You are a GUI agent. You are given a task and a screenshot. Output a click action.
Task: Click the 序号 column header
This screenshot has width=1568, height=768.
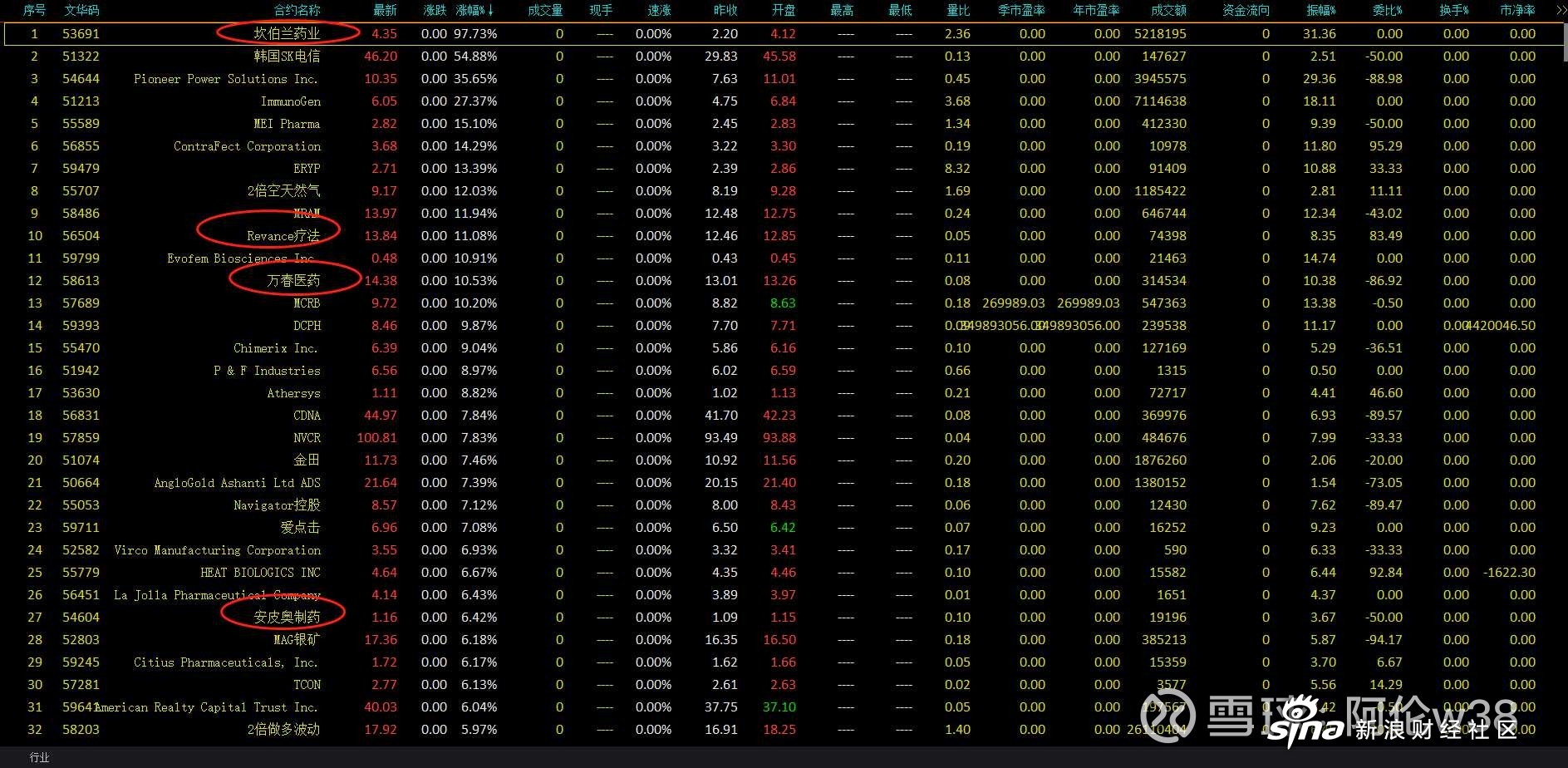pyautogui.click(x=34, y=10)
